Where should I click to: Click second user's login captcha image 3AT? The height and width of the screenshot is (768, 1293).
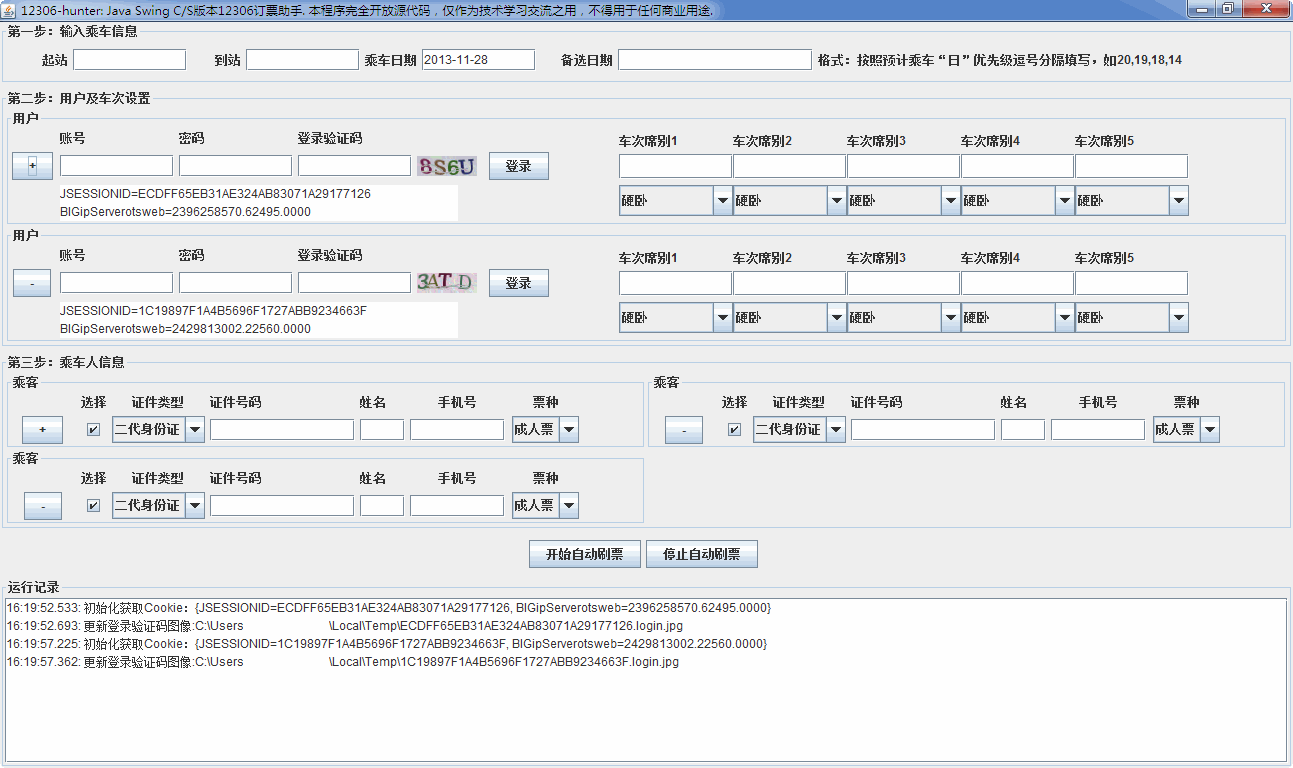pos(447,282)
